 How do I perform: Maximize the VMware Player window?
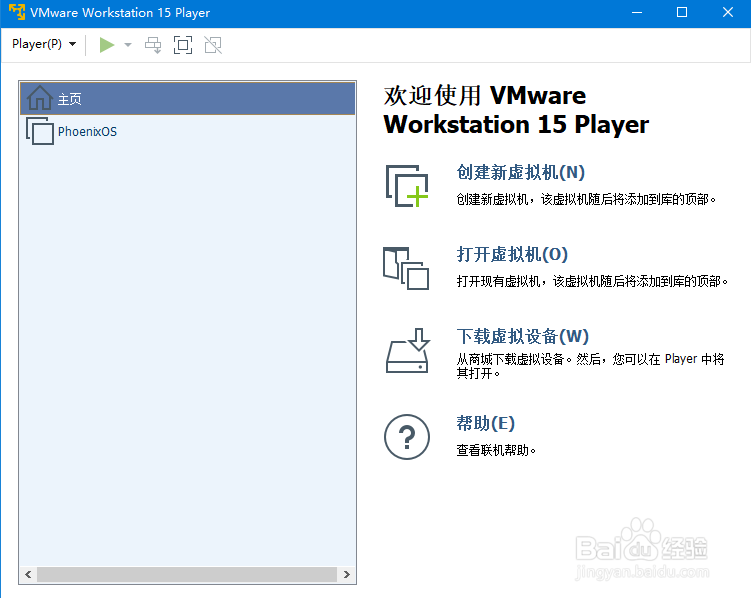682,12
